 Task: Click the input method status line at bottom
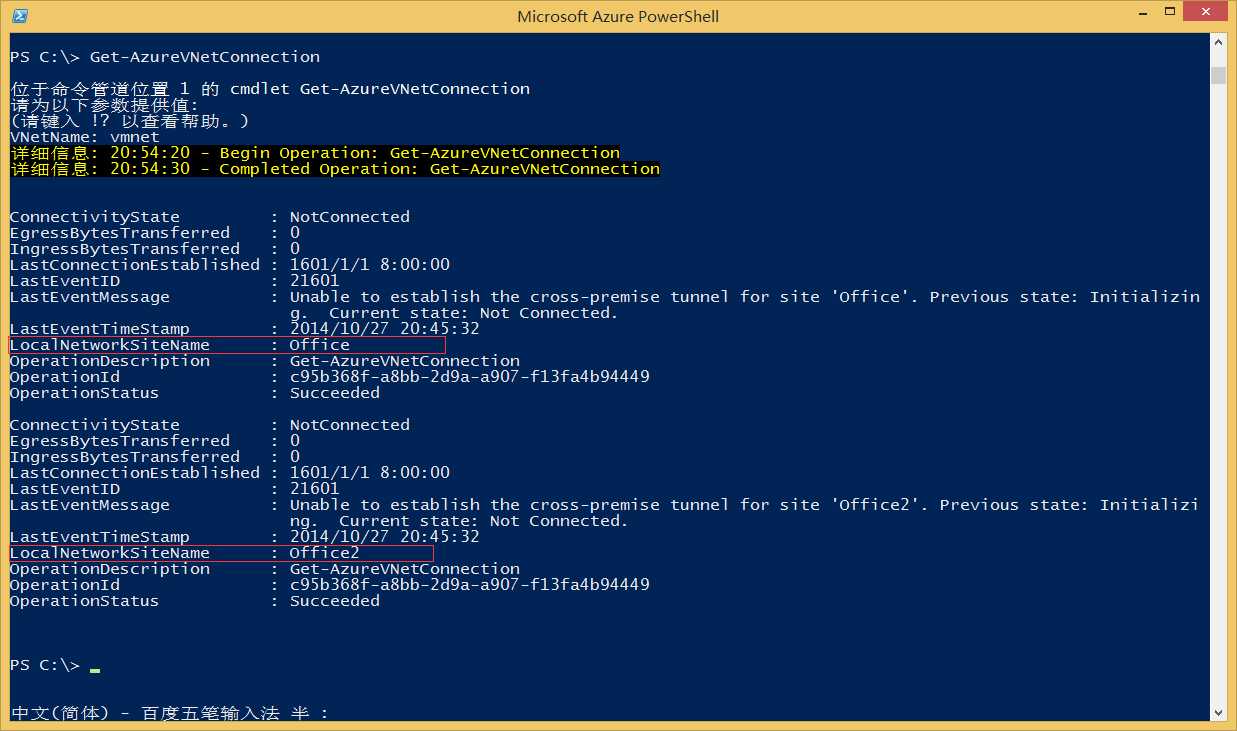pyautogui.click(x=170, y=713)
